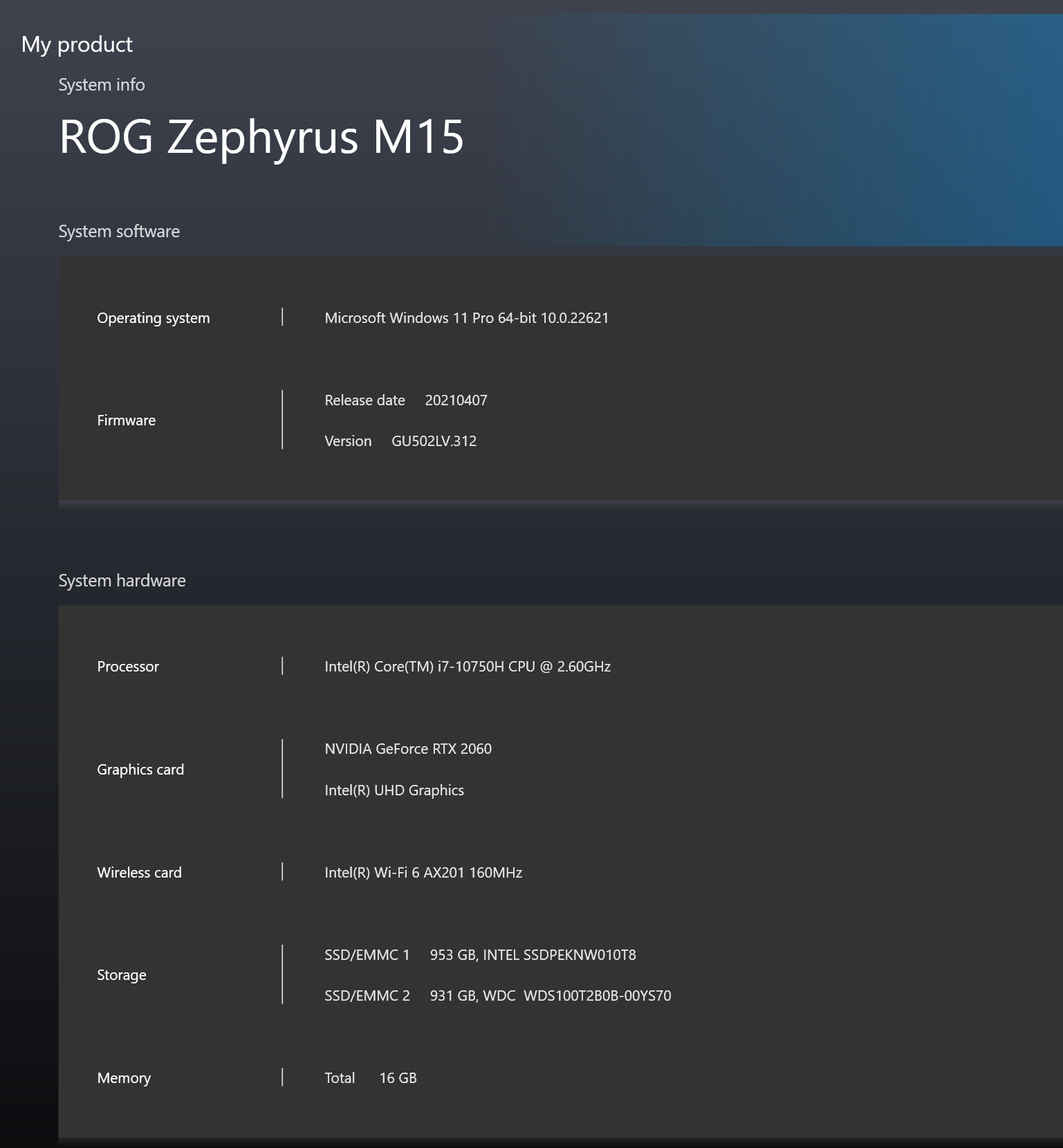This screenshot has width=1063, height=1148.
Task: Click the System hardware section heading
Action: (x=122, y=580)
